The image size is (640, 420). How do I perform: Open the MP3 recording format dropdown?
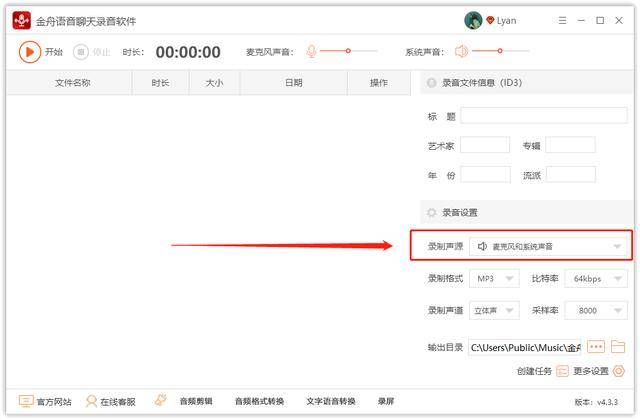494,278
